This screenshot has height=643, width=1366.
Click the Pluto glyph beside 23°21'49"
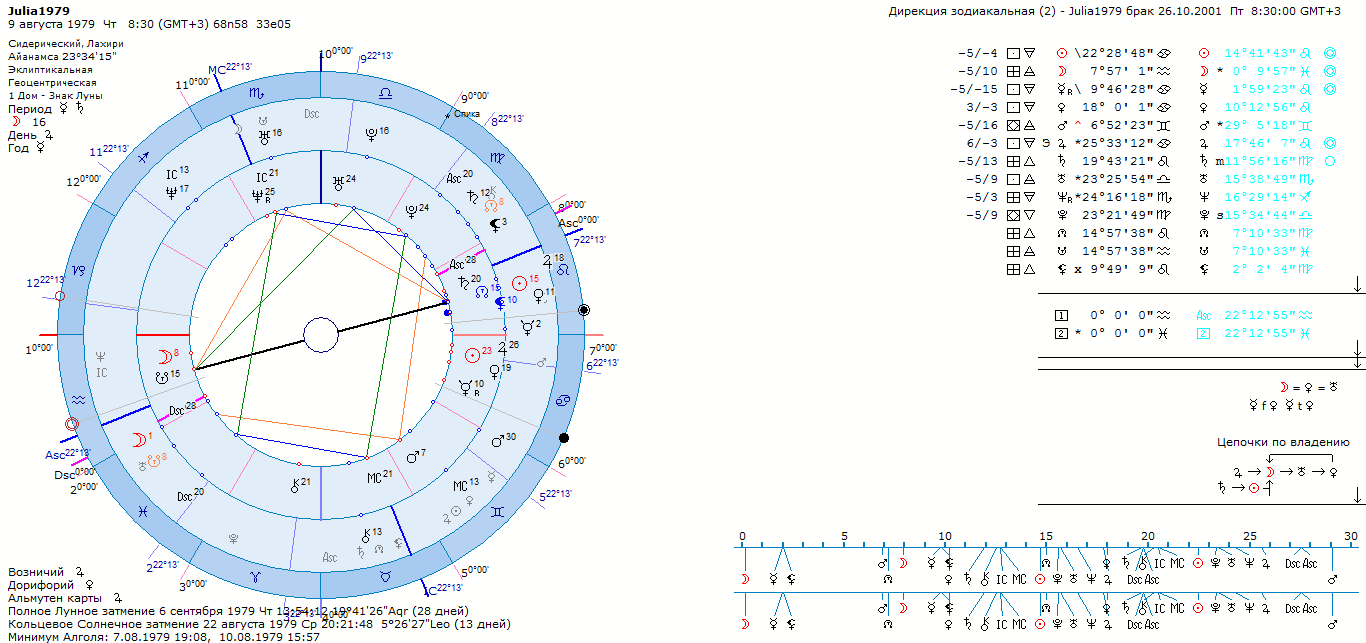point(1062,215)
